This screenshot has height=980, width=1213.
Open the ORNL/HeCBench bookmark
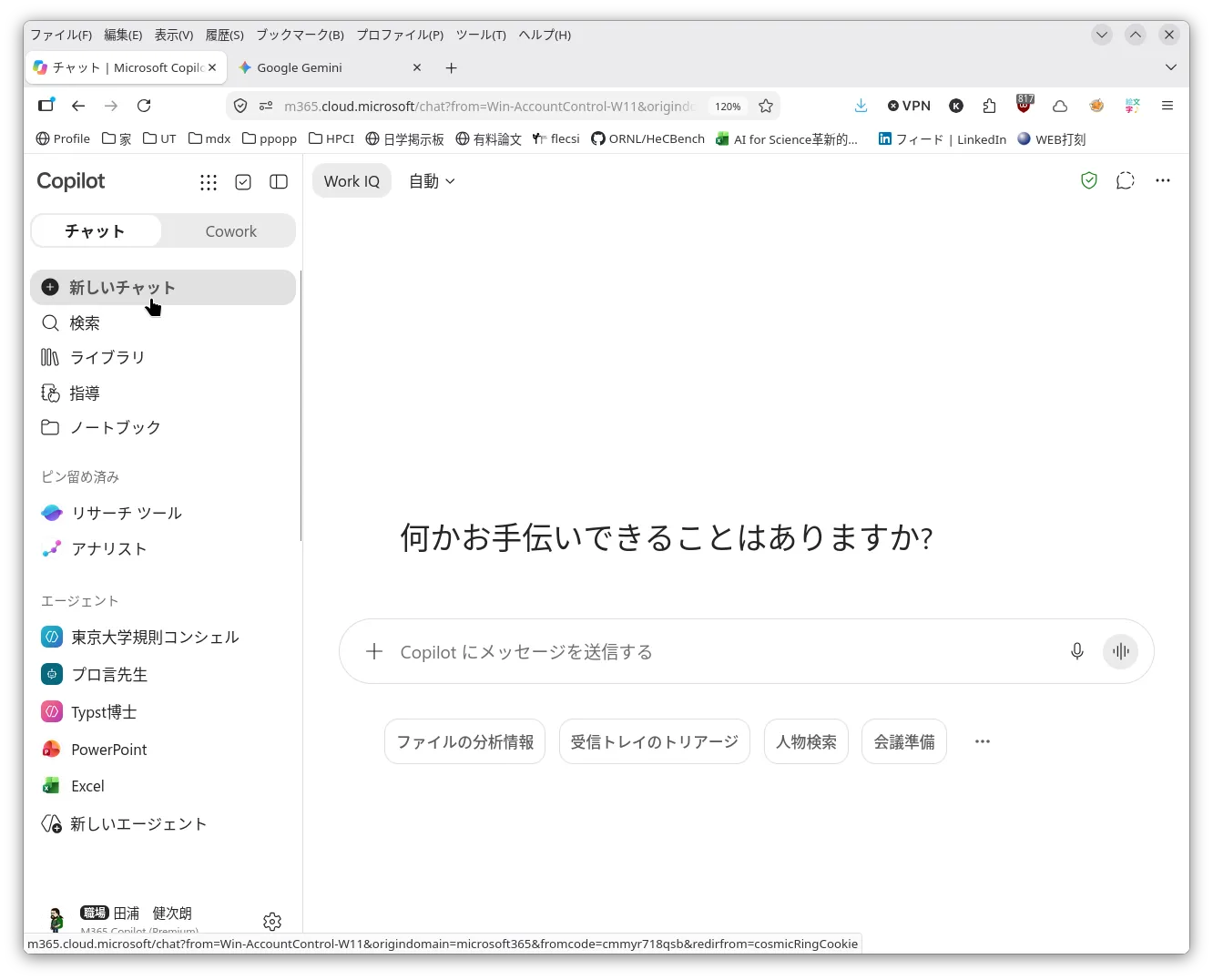coord(648,138)
